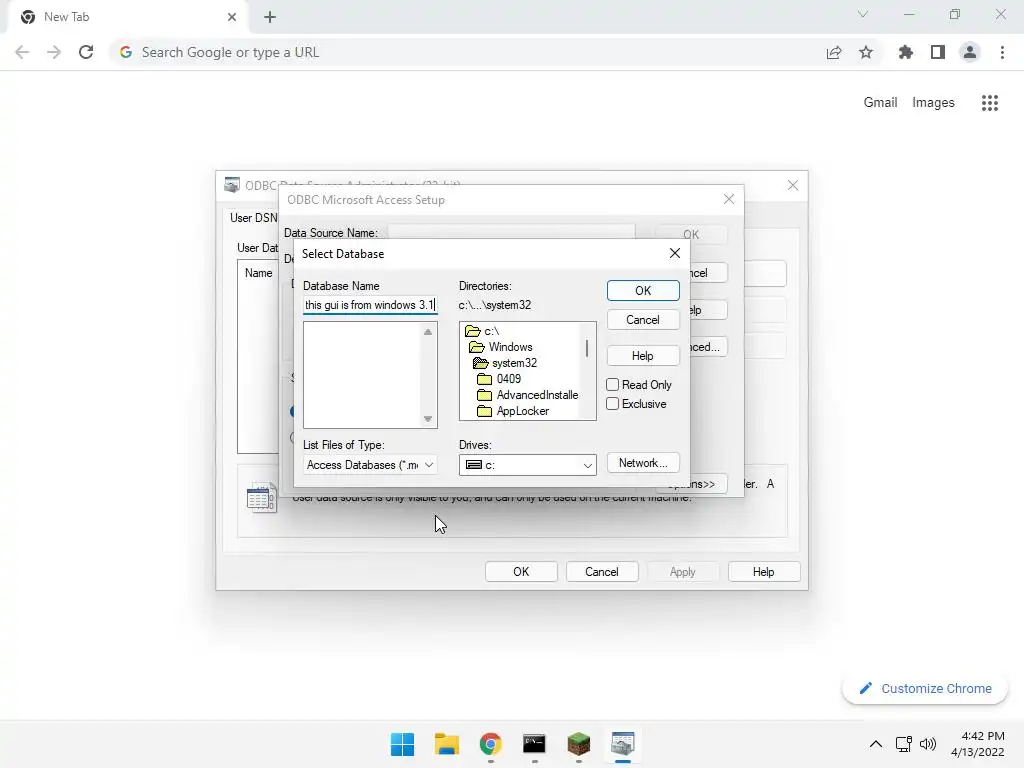Toggle the Chrome side panel icon
Screen dimensions: 1024x768
tap(938, 52)
